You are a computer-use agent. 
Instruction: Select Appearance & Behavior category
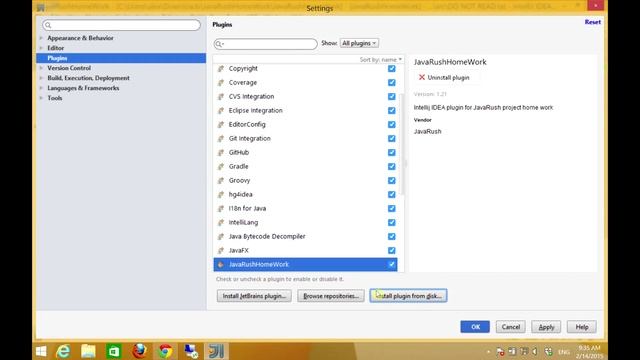pyautogui.click(x=80, y=38)
